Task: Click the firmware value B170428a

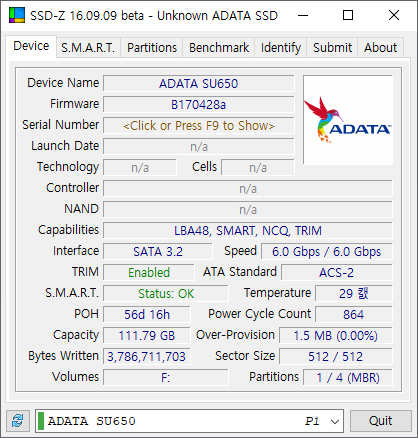Action: coord(199,105)
